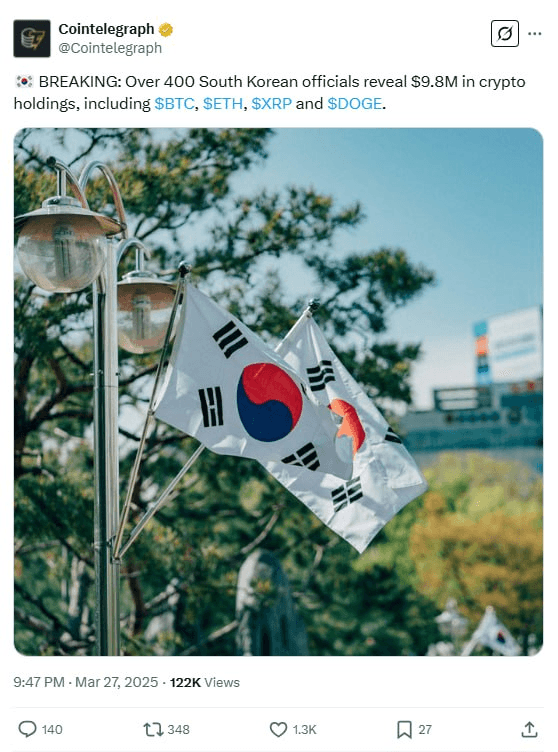Open the $ETH cashtag link

(223, 104)
